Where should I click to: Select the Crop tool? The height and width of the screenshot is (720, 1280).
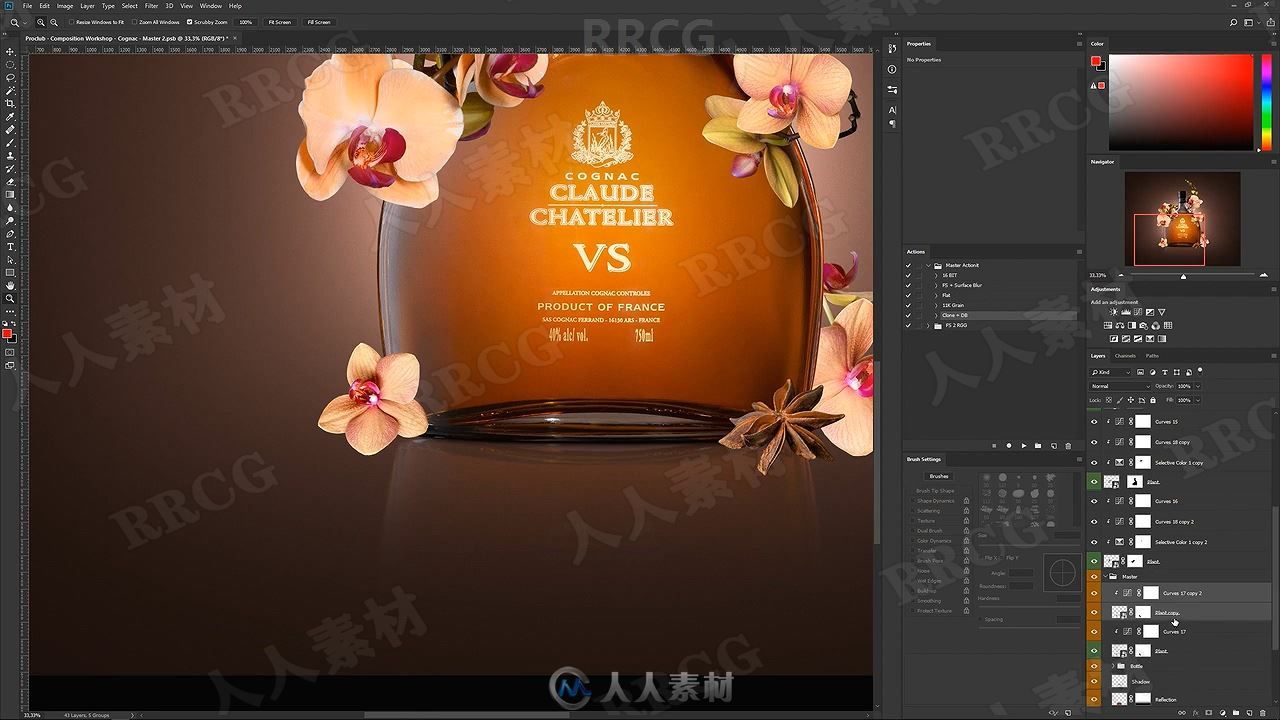(x=11, y=104)
